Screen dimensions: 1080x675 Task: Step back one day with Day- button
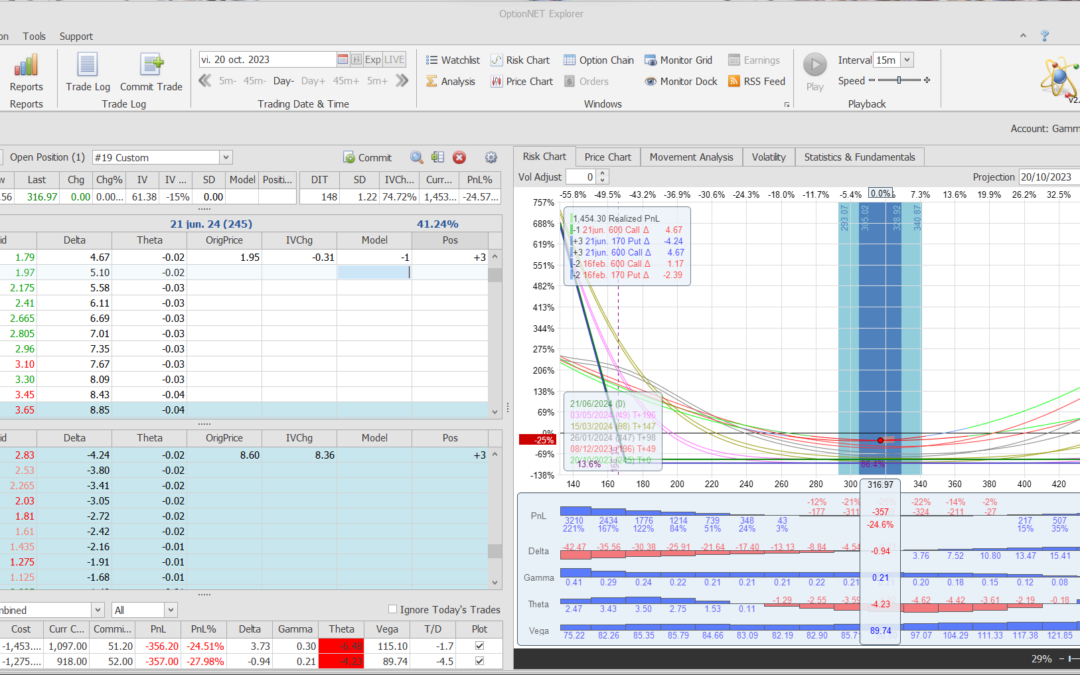283,81
